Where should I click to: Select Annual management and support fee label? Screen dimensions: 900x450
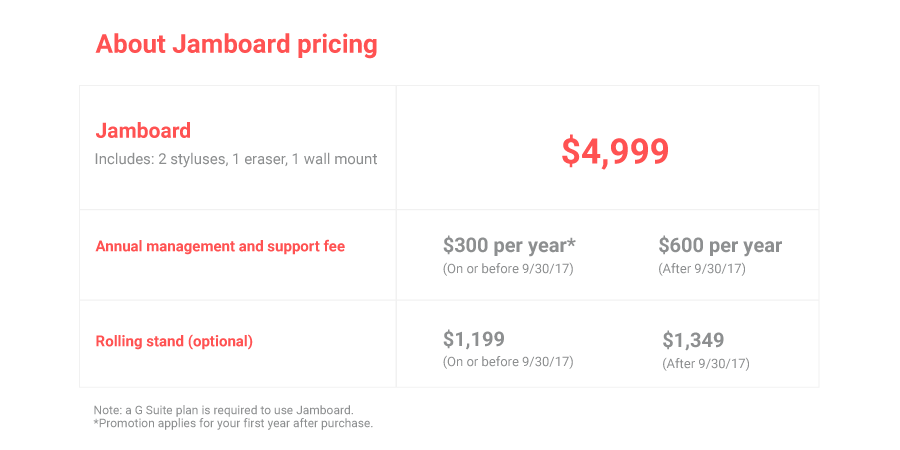pyautogui.click(x=220, y=247)
